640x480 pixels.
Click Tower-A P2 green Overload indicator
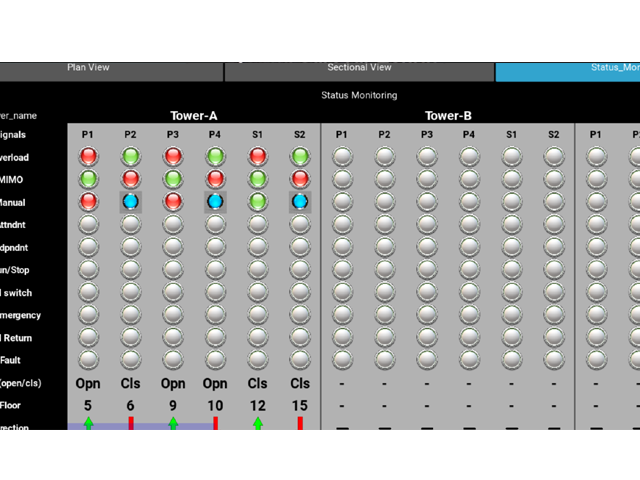[x=130, y=156]
